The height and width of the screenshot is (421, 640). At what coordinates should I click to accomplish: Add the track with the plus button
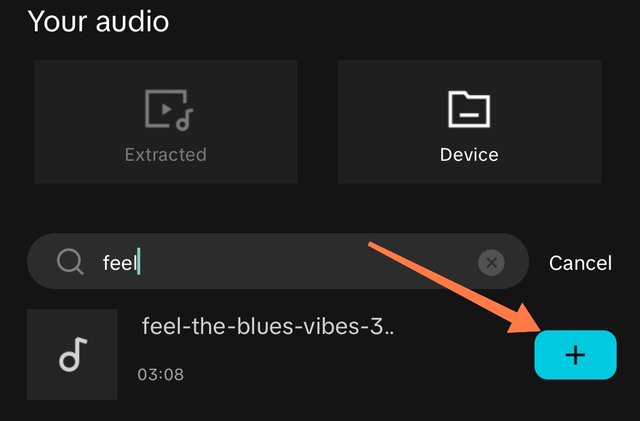click(576, 354)
